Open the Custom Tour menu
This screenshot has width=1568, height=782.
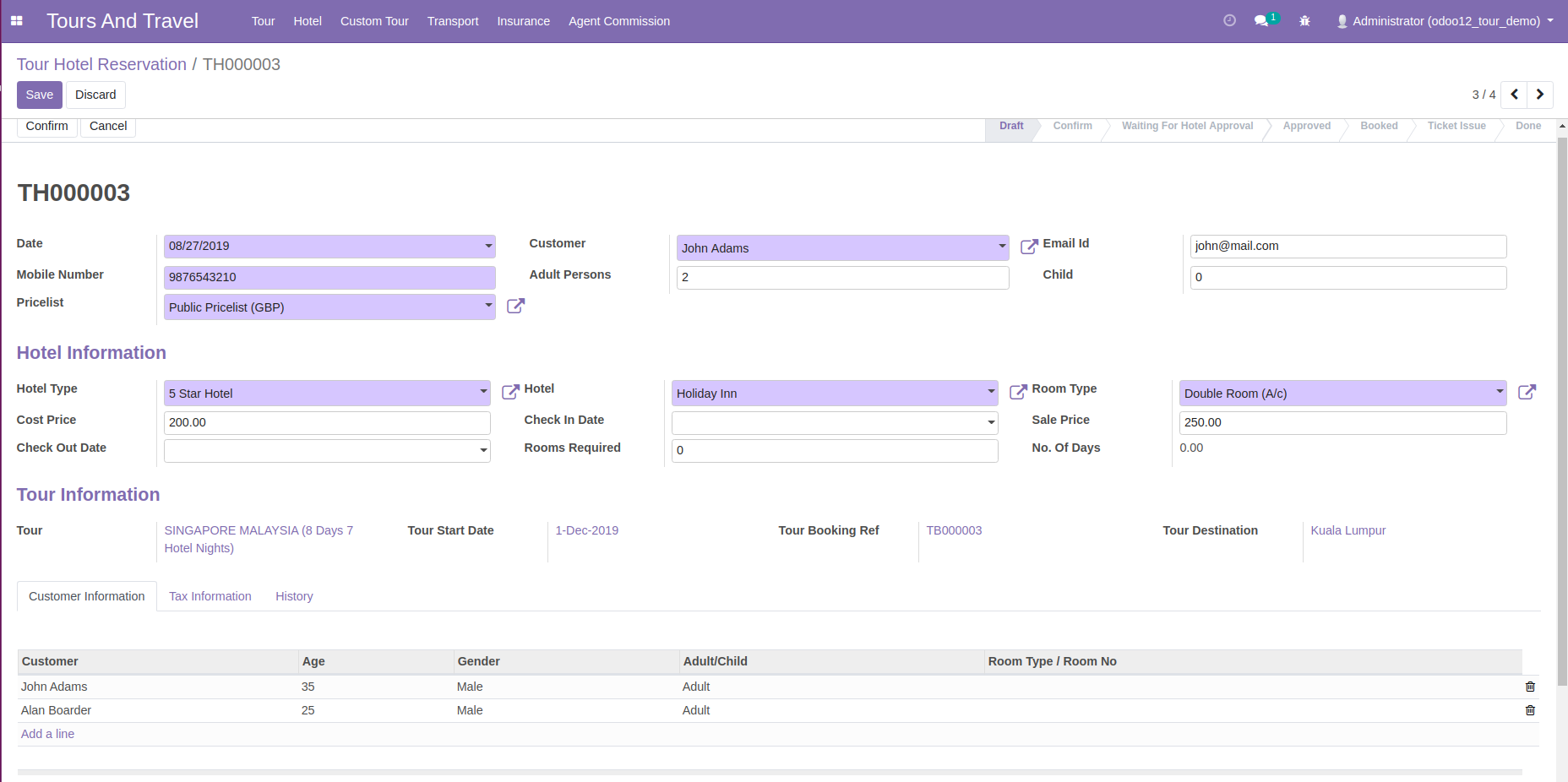click(x=374, y=21)
